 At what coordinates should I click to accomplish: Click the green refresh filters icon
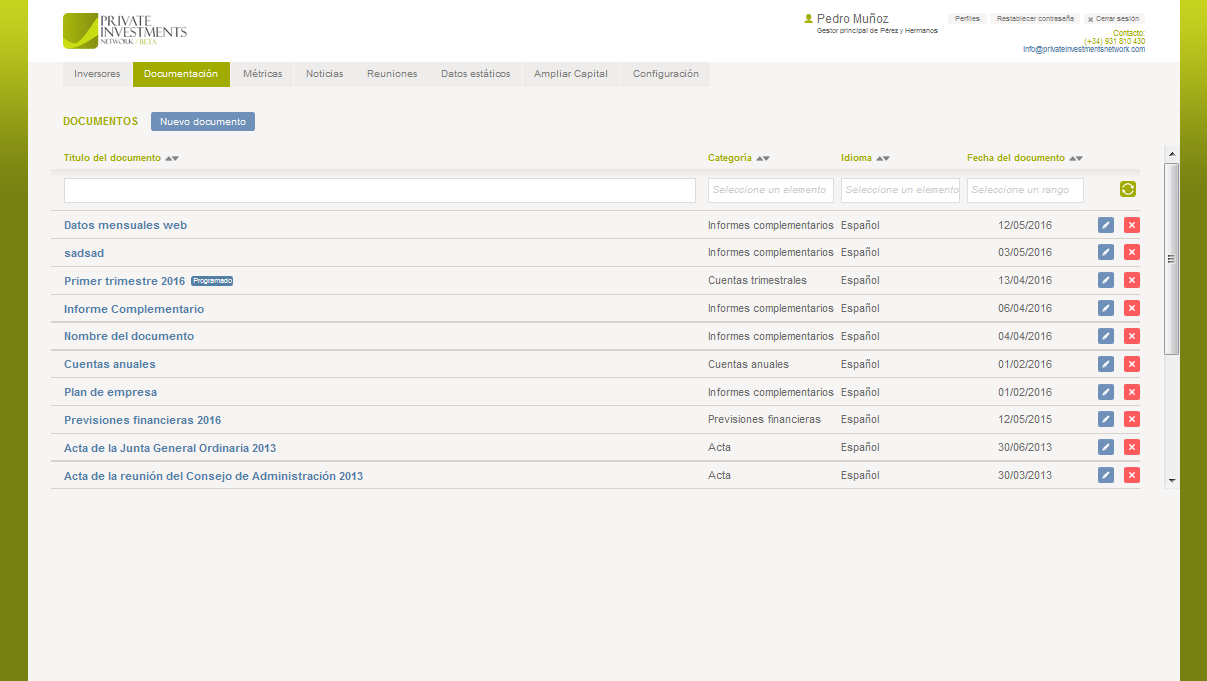1128,190
